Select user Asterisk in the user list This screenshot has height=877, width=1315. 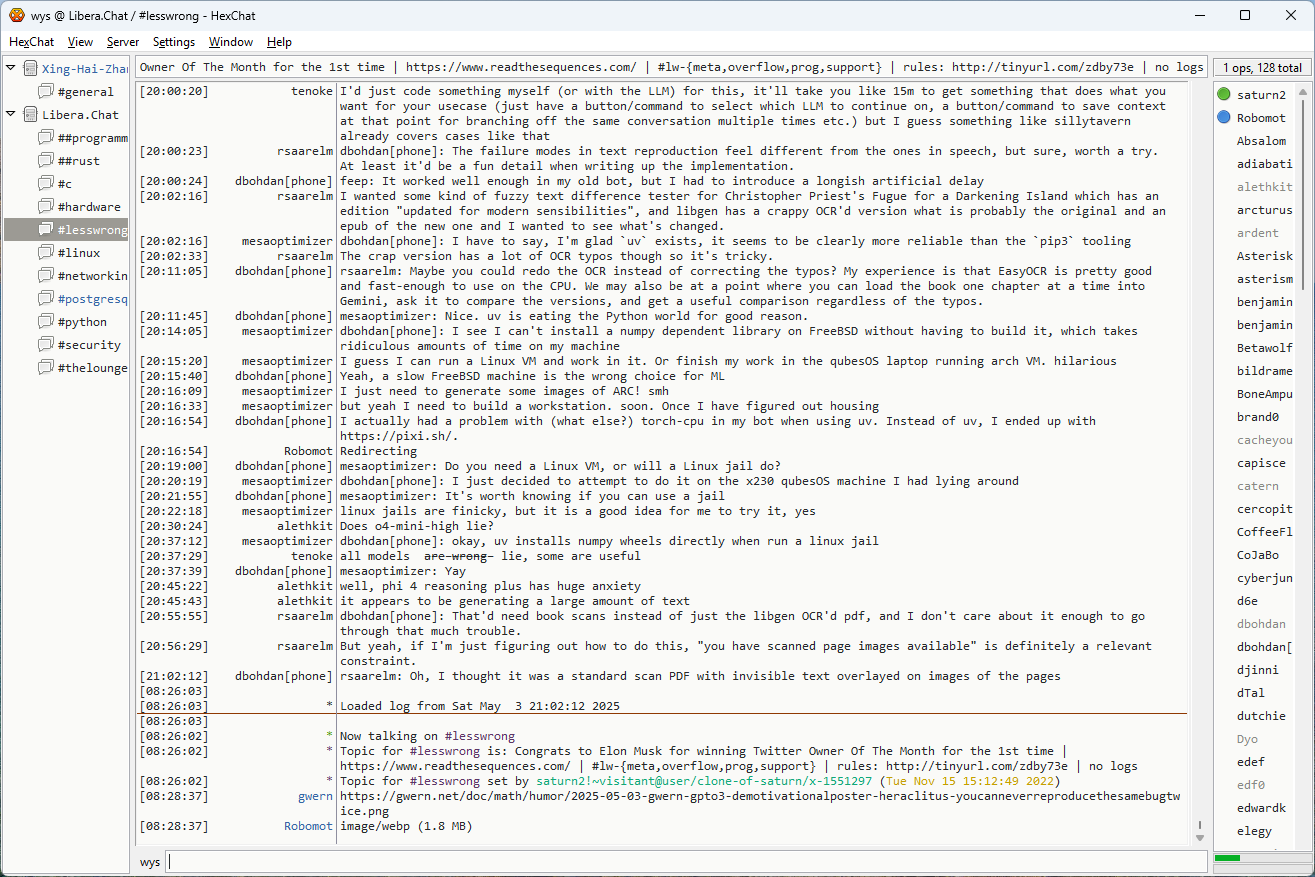[1264, 256]
